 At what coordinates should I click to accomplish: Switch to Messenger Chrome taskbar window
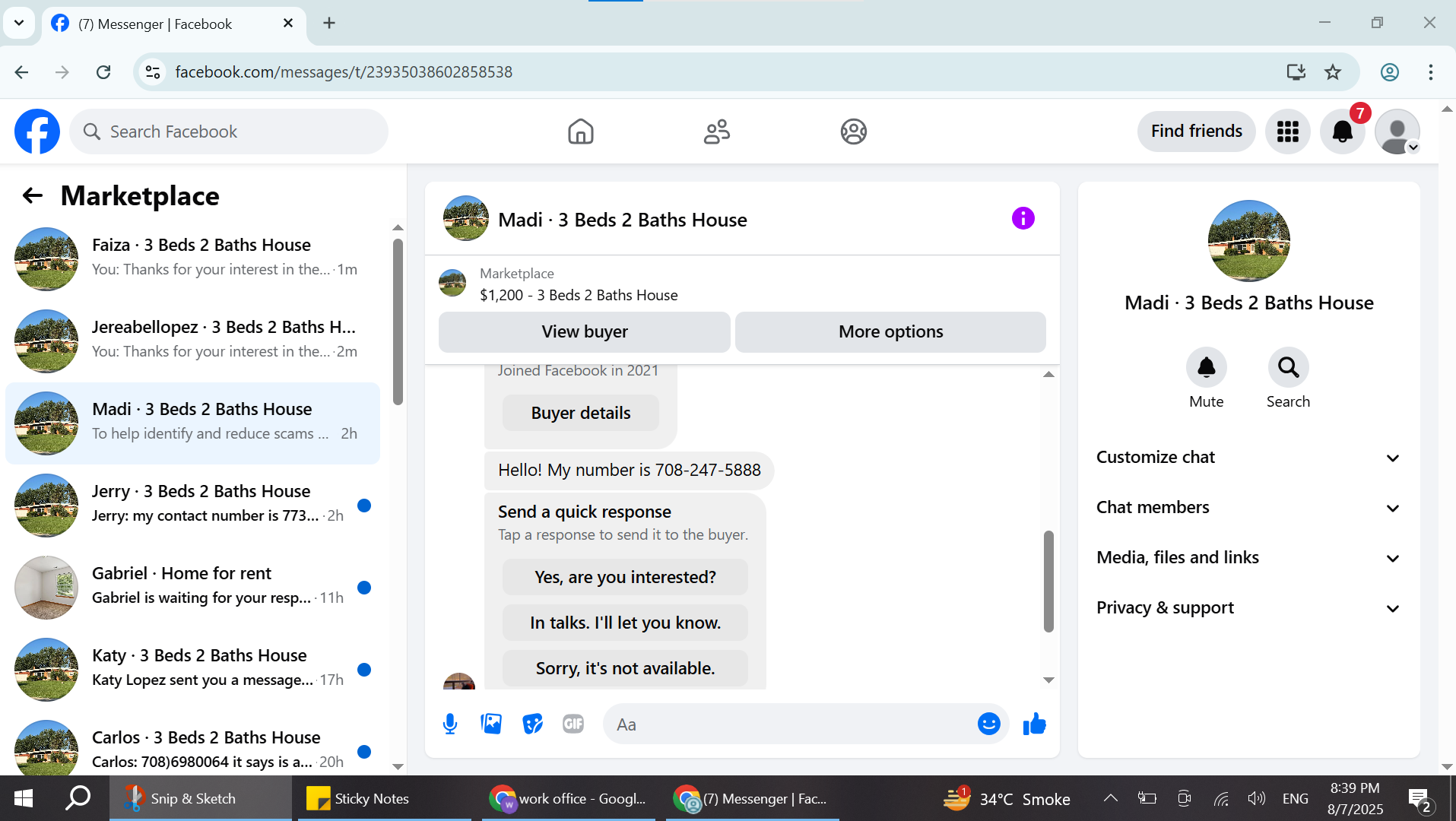click(752, 798)
